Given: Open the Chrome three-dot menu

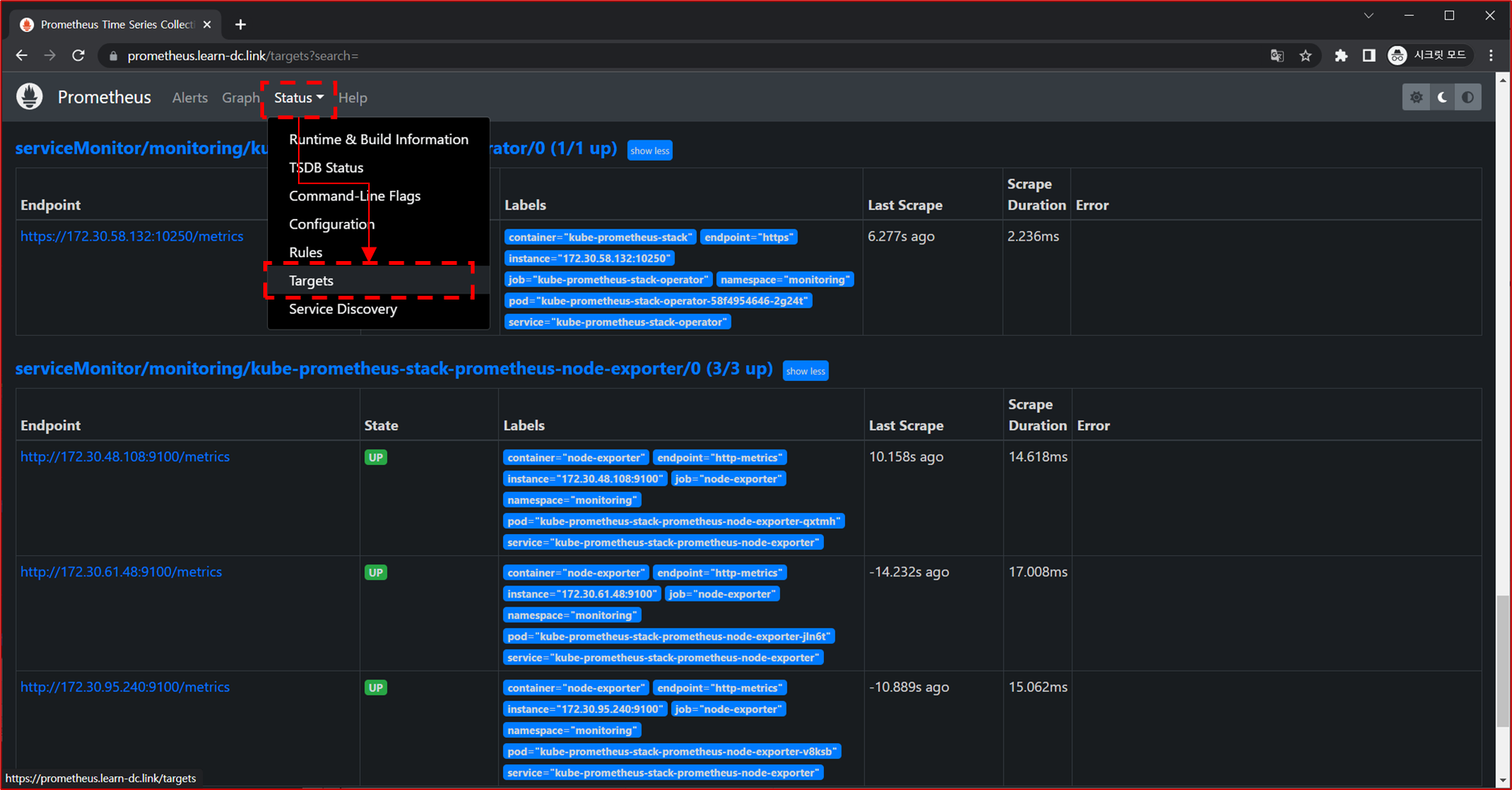Looking at the screenshot, I should tap(1490, 55).
